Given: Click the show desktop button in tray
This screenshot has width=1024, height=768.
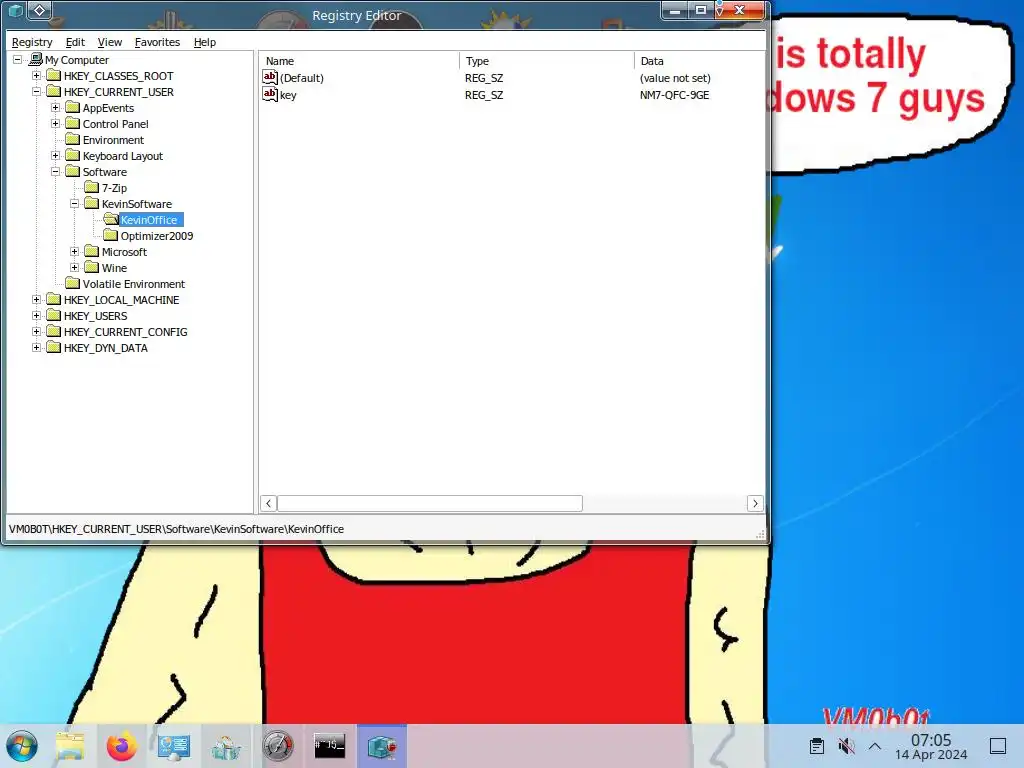Looking at the screenshot, I should point(998,746).
